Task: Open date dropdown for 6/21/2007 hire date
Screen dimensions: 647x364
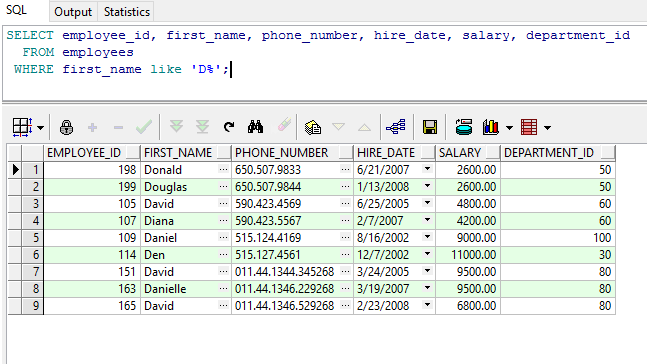Action: coord(427,169)
